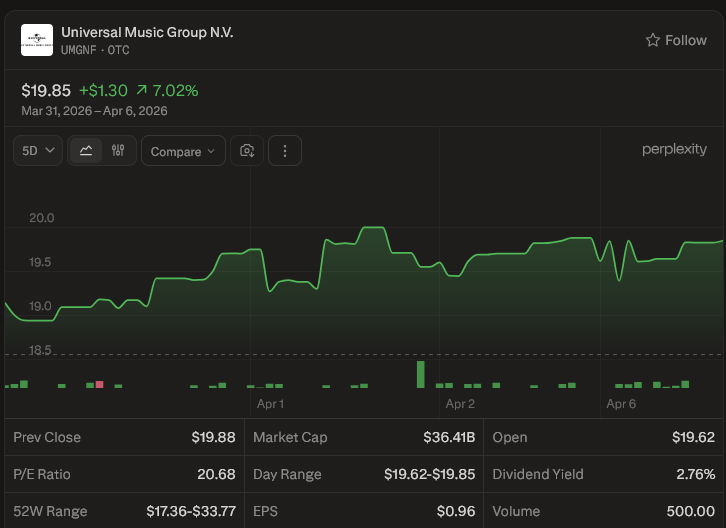Select the line chart view icon
Viewport: 726px width, 528px height.
[86, 151]
